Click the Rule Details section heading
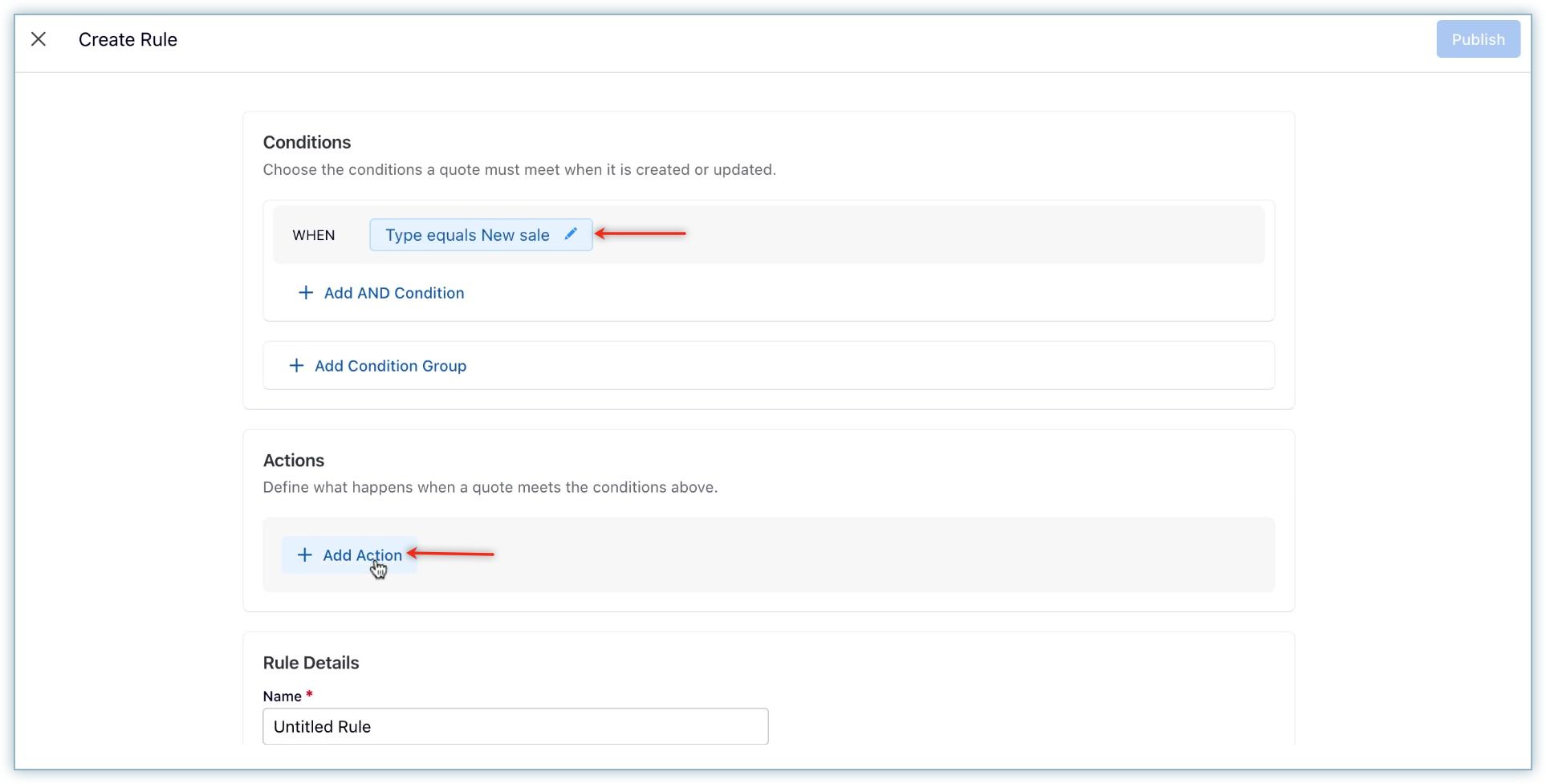This screenshot has width=1546, height=784. (311, 663)
